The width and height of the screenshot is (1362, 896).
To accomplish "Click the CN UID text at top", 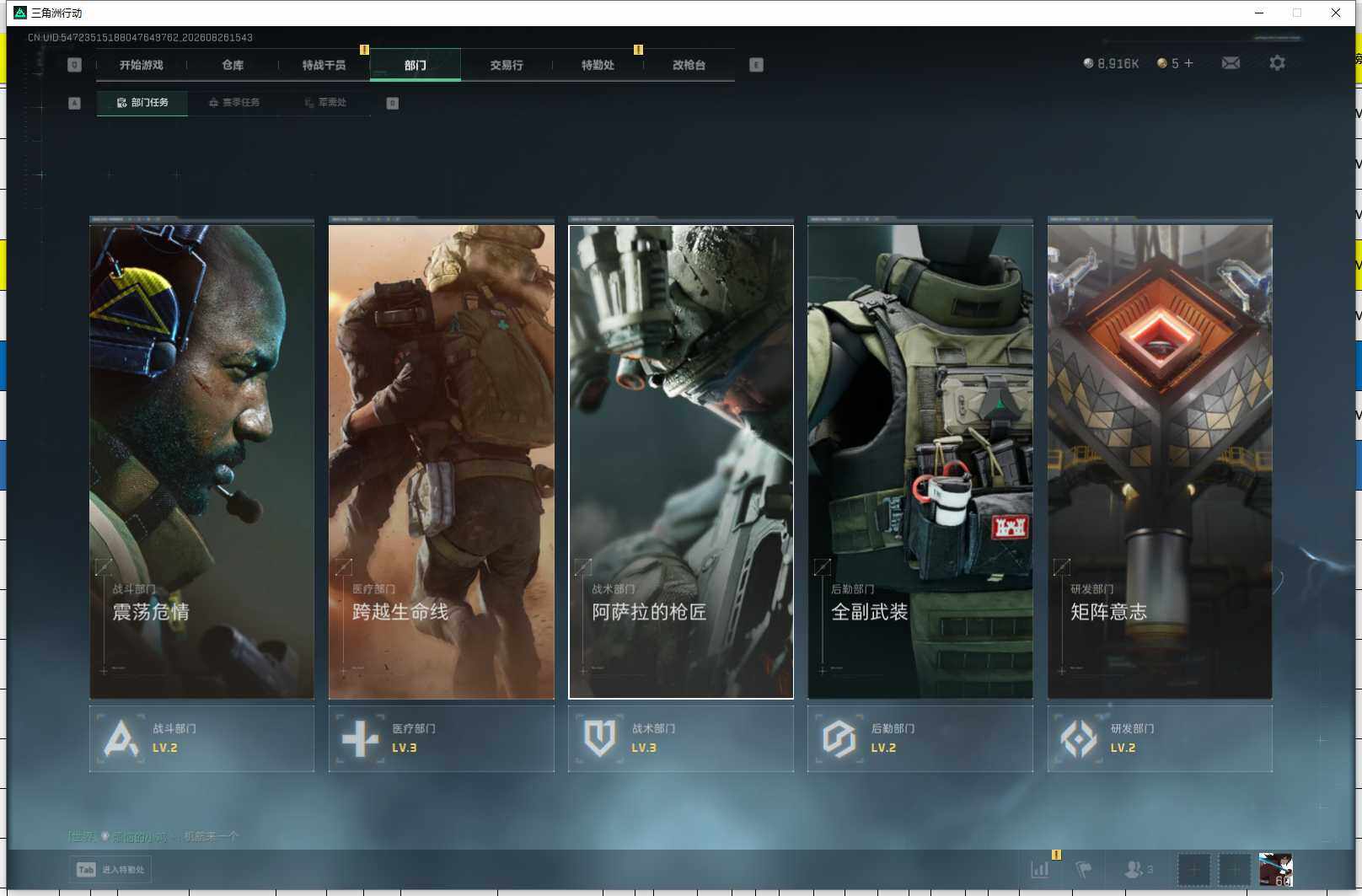I will point(140,38).
